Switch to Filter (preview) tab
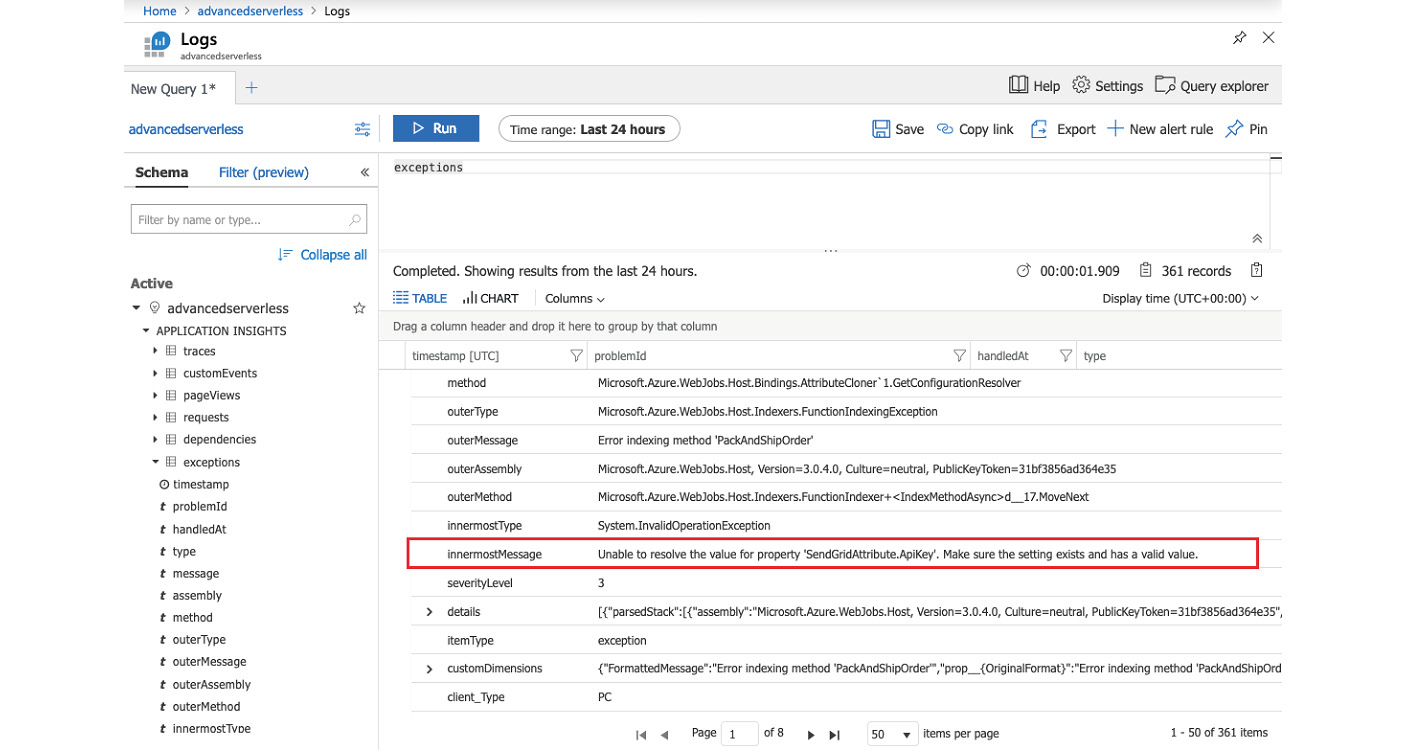This screenshot has width=1406, height=750. click(x=264, y=172)
